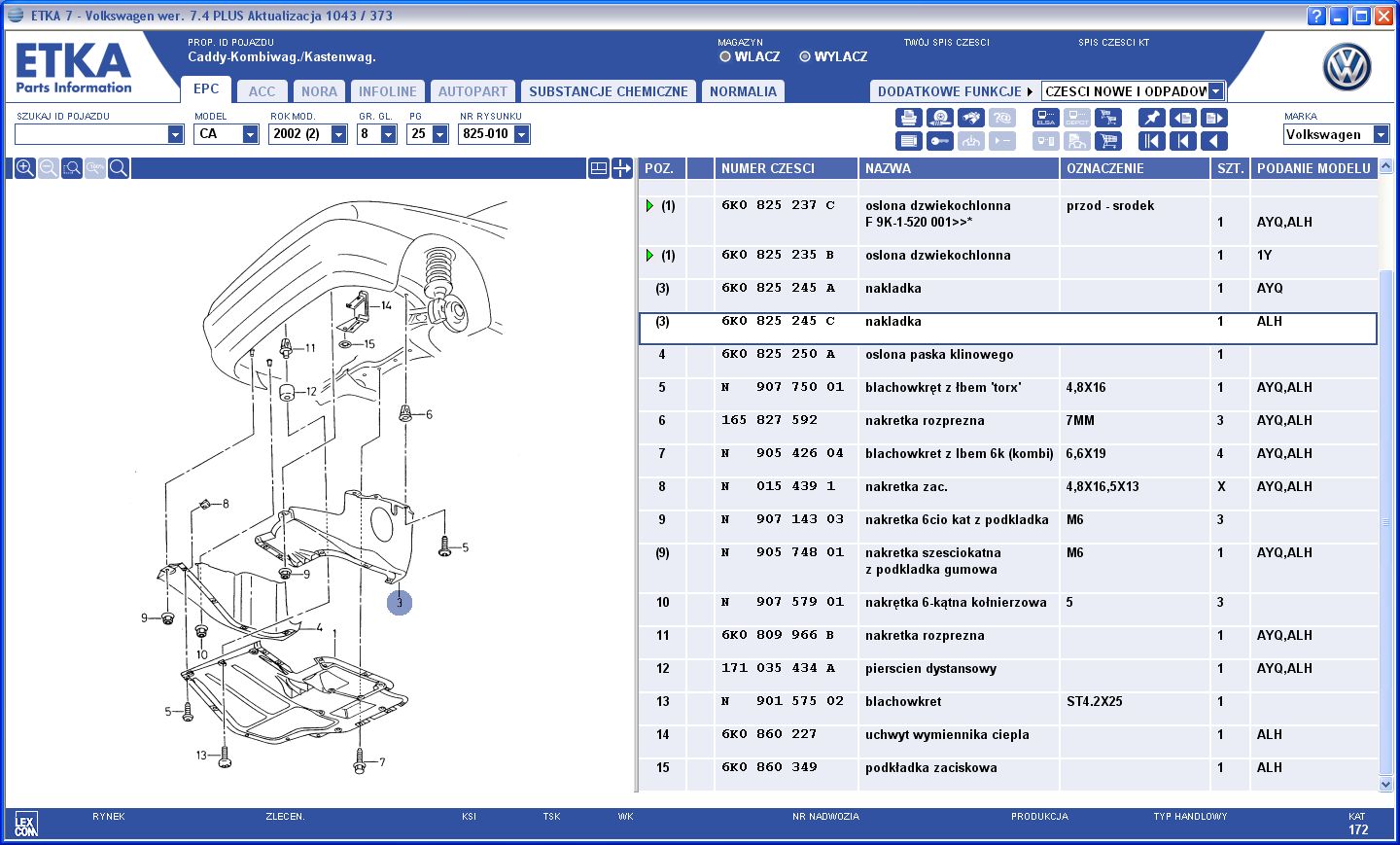Open the PG dropdown showing 25

click(440, 134)
